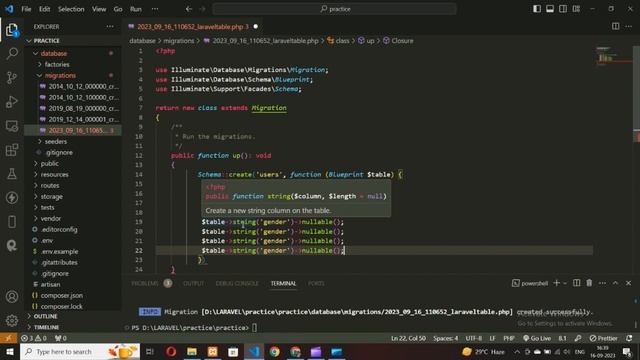Toggle the bottom panel layout icon

[x=550, y=9]
